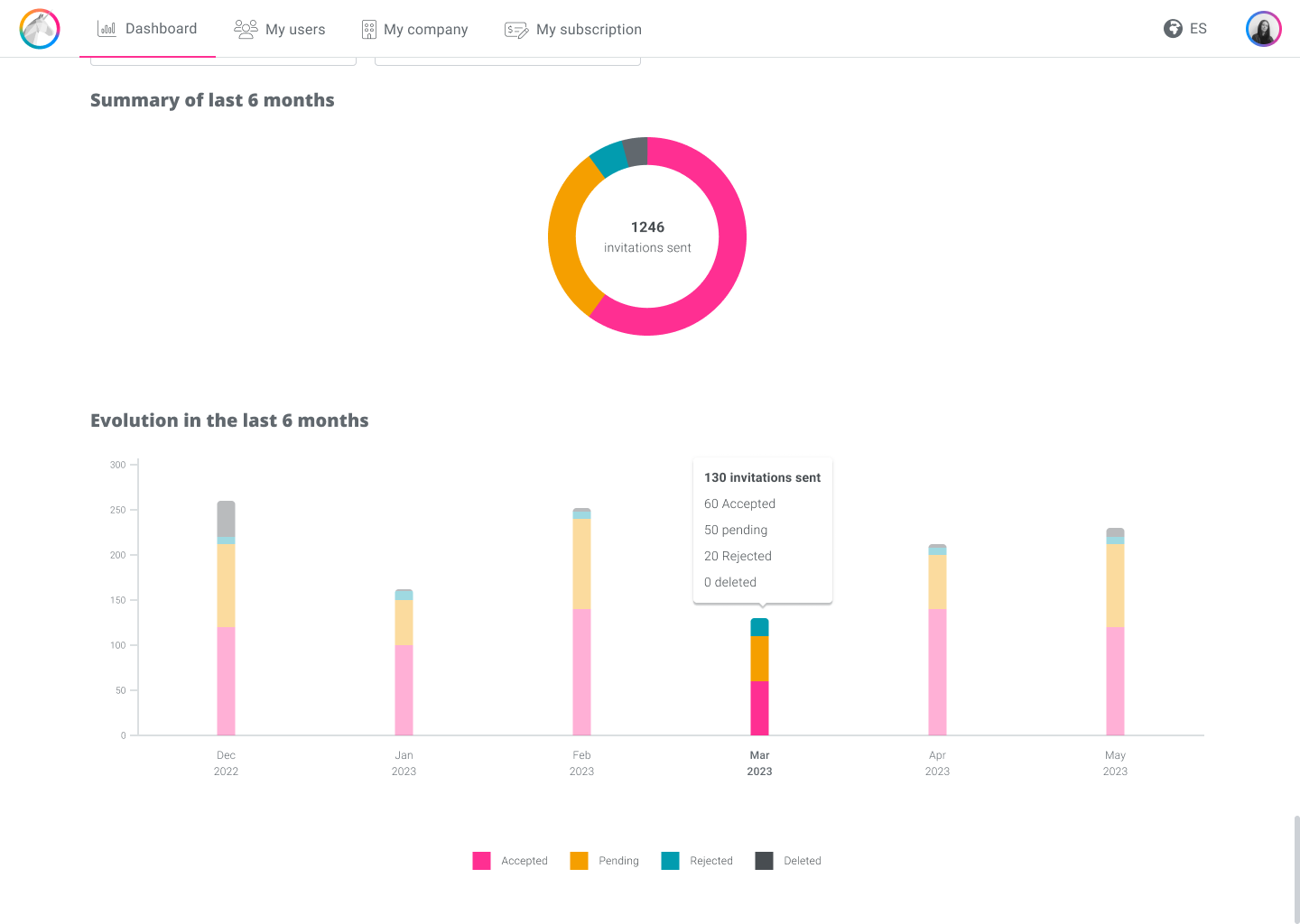This screenshot has height=924, width=1300.
Task: Click the Accepted legend label
Action: tap(525, 861)
